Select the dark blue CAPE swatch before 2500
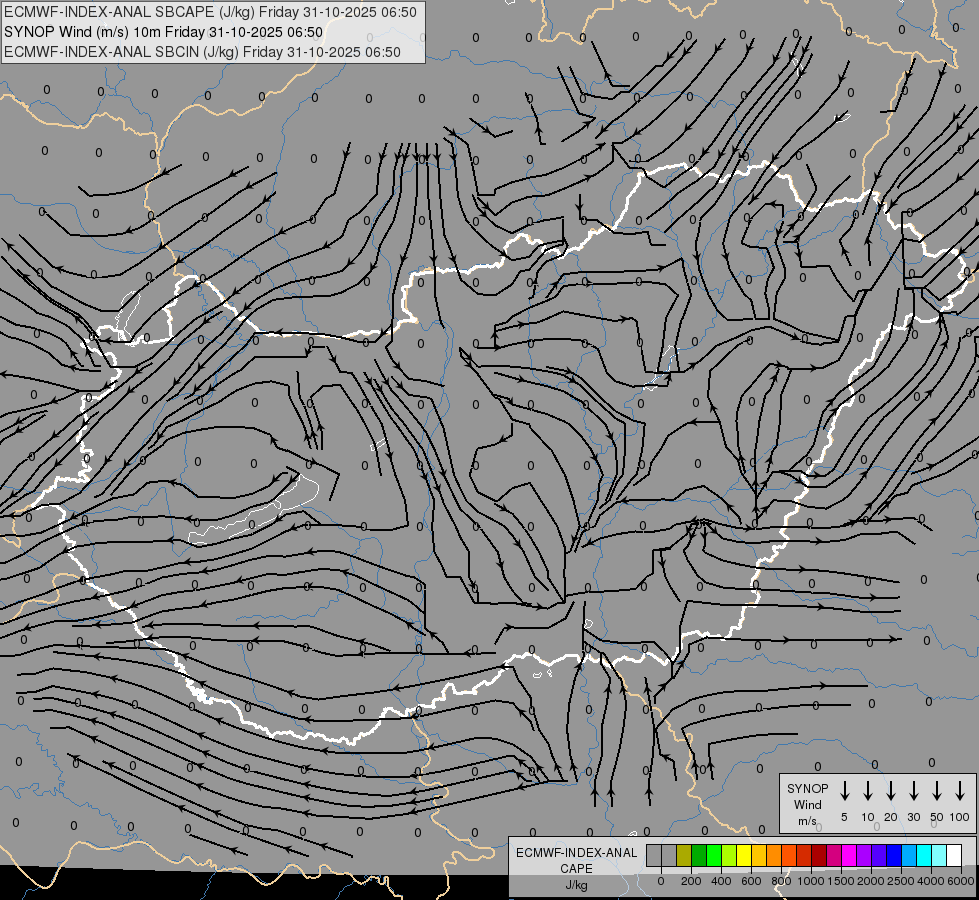 (x=895, y=855)
